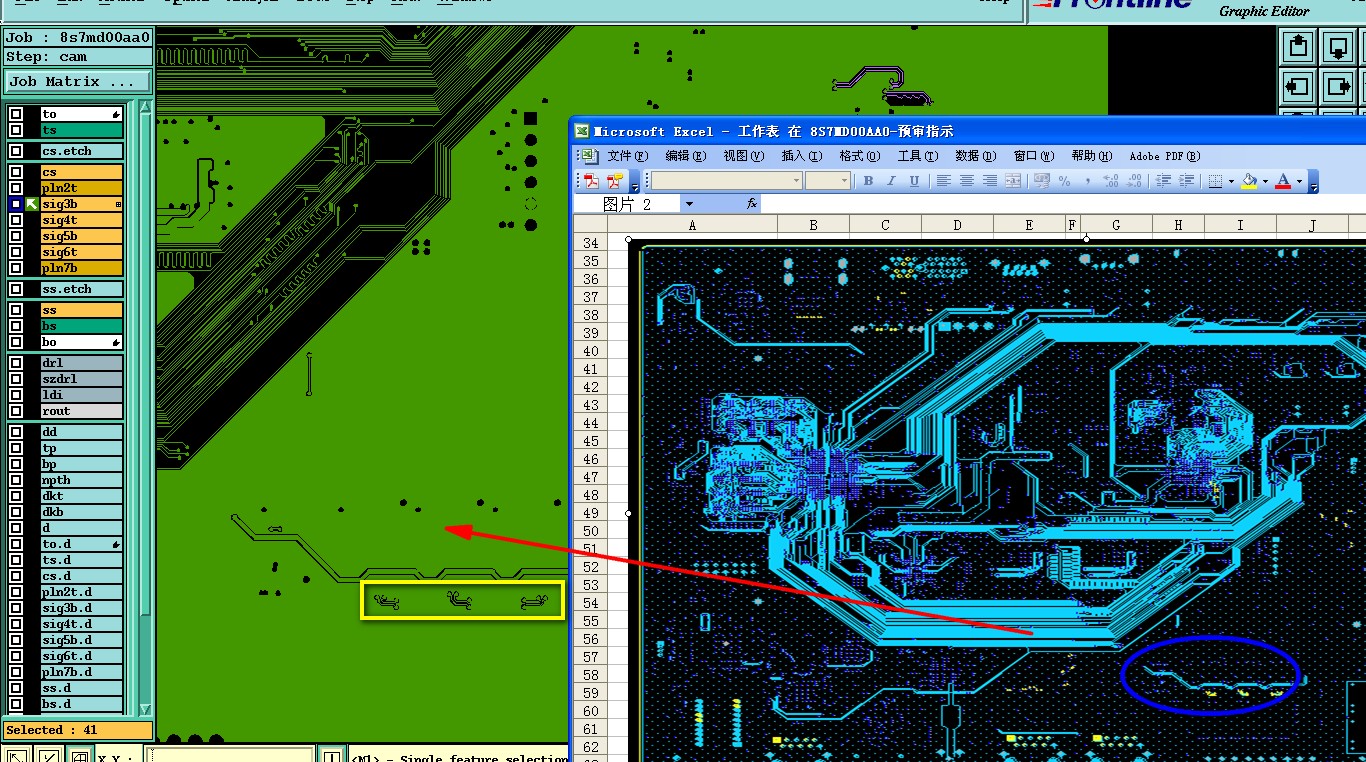Open the Adobe PDF(B) menu
This screenshot has width=1366, height=762.
pos(1164,156)
